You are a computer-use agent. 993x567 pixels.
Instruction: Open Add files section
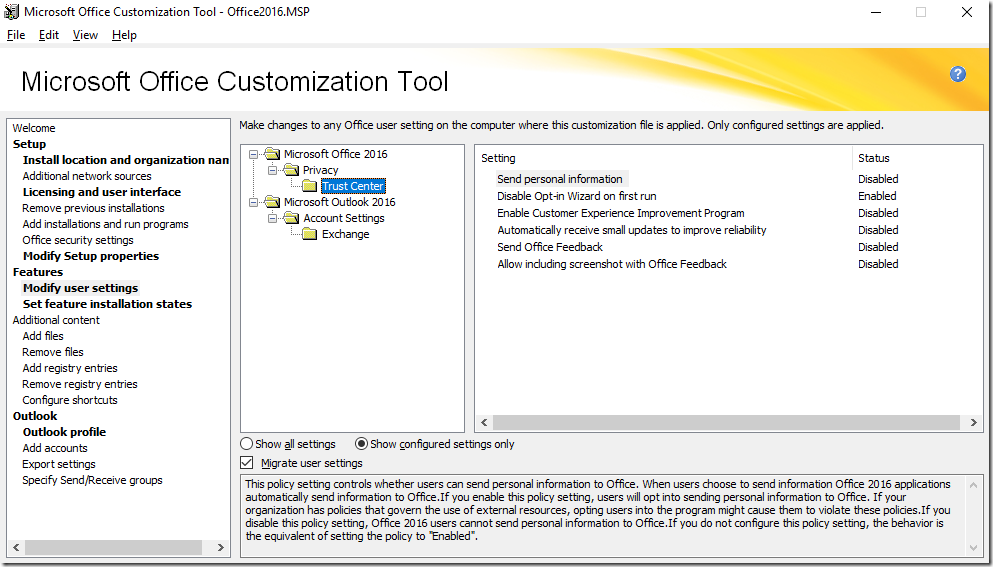pyautogui.click(x=42, y=336)
